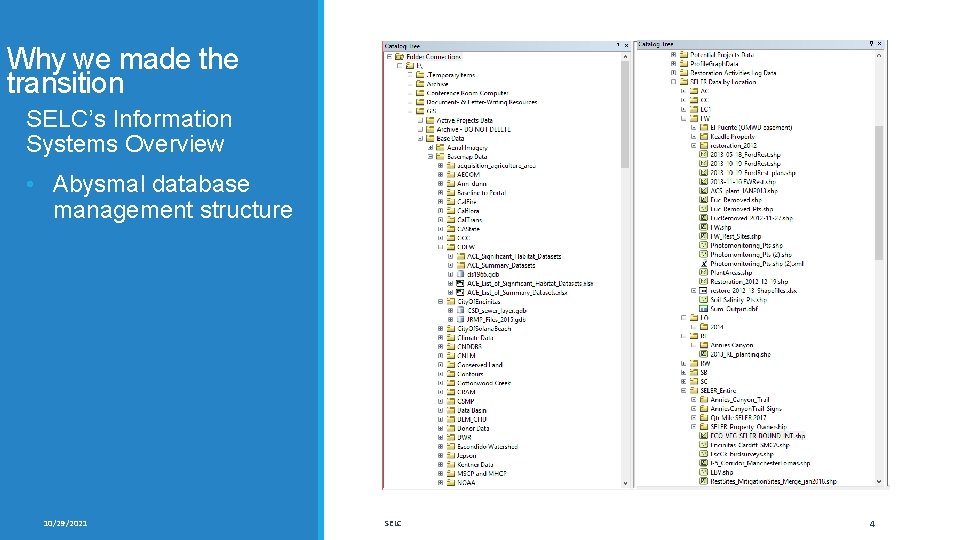Collapse the Folder Connections node
The image size is (960, 540).
(x=389, y=56)
